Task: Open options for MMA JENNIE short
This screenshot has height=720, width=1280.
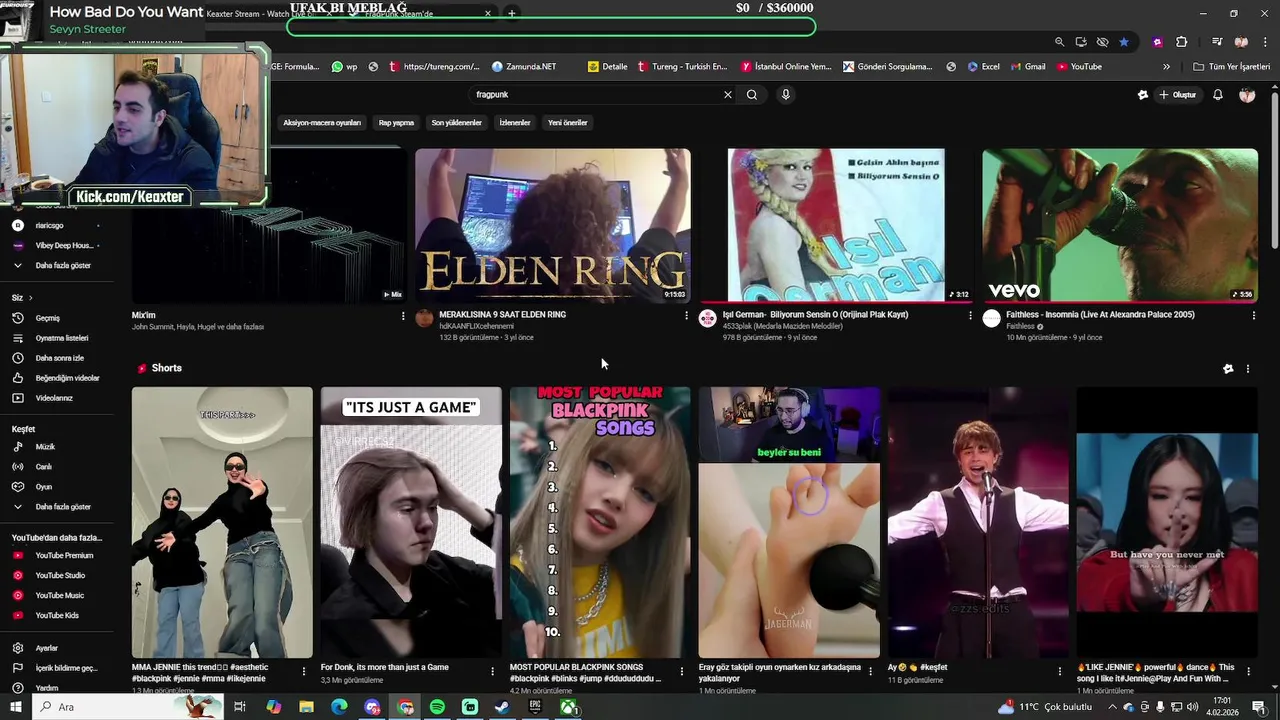Action: (304, 672)
